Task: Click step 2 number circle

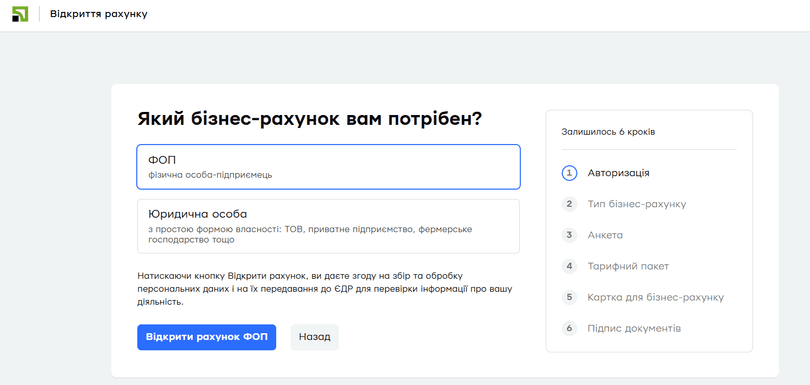Action: [569, 204]
